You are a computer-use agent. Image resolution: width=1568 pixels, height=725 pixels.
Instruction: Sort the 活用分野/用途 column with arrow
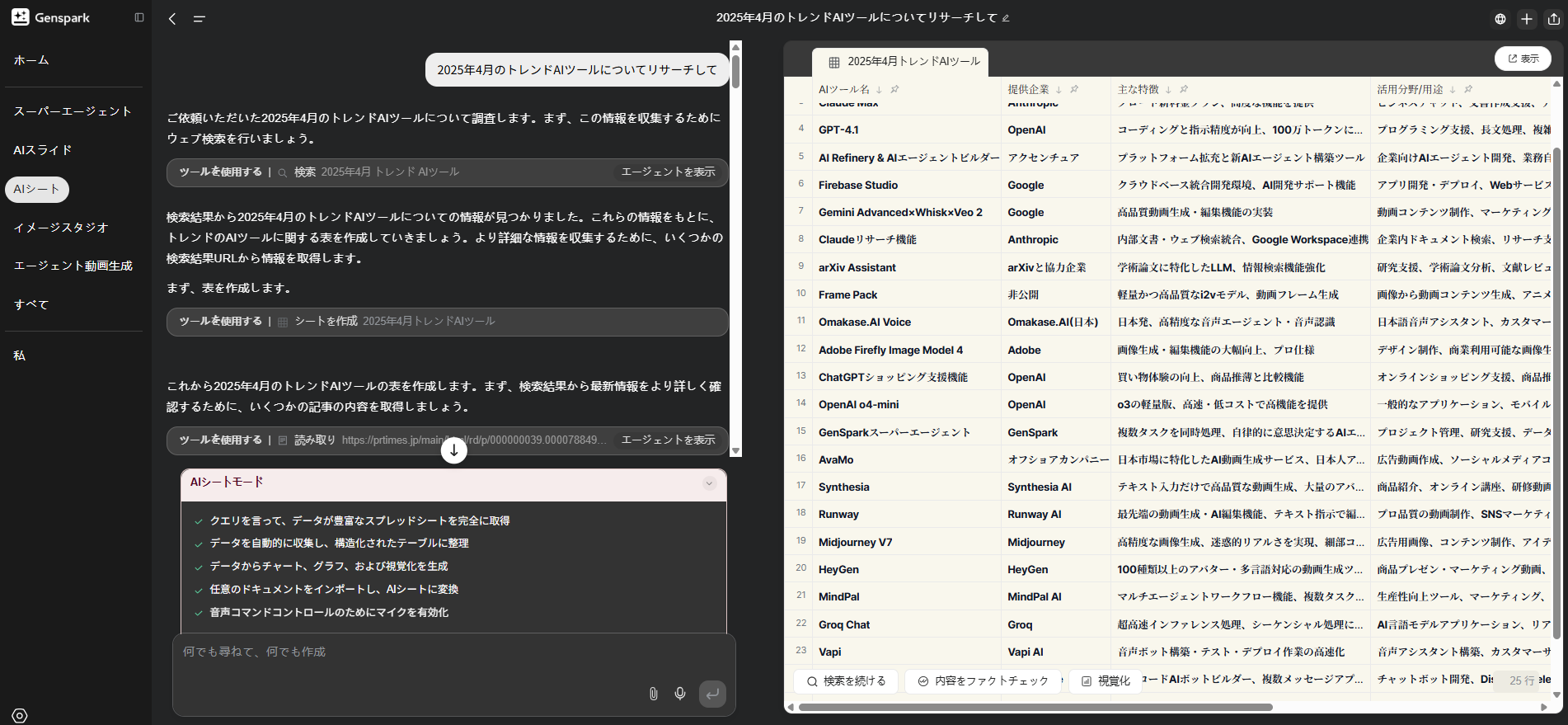point(1453,89)
